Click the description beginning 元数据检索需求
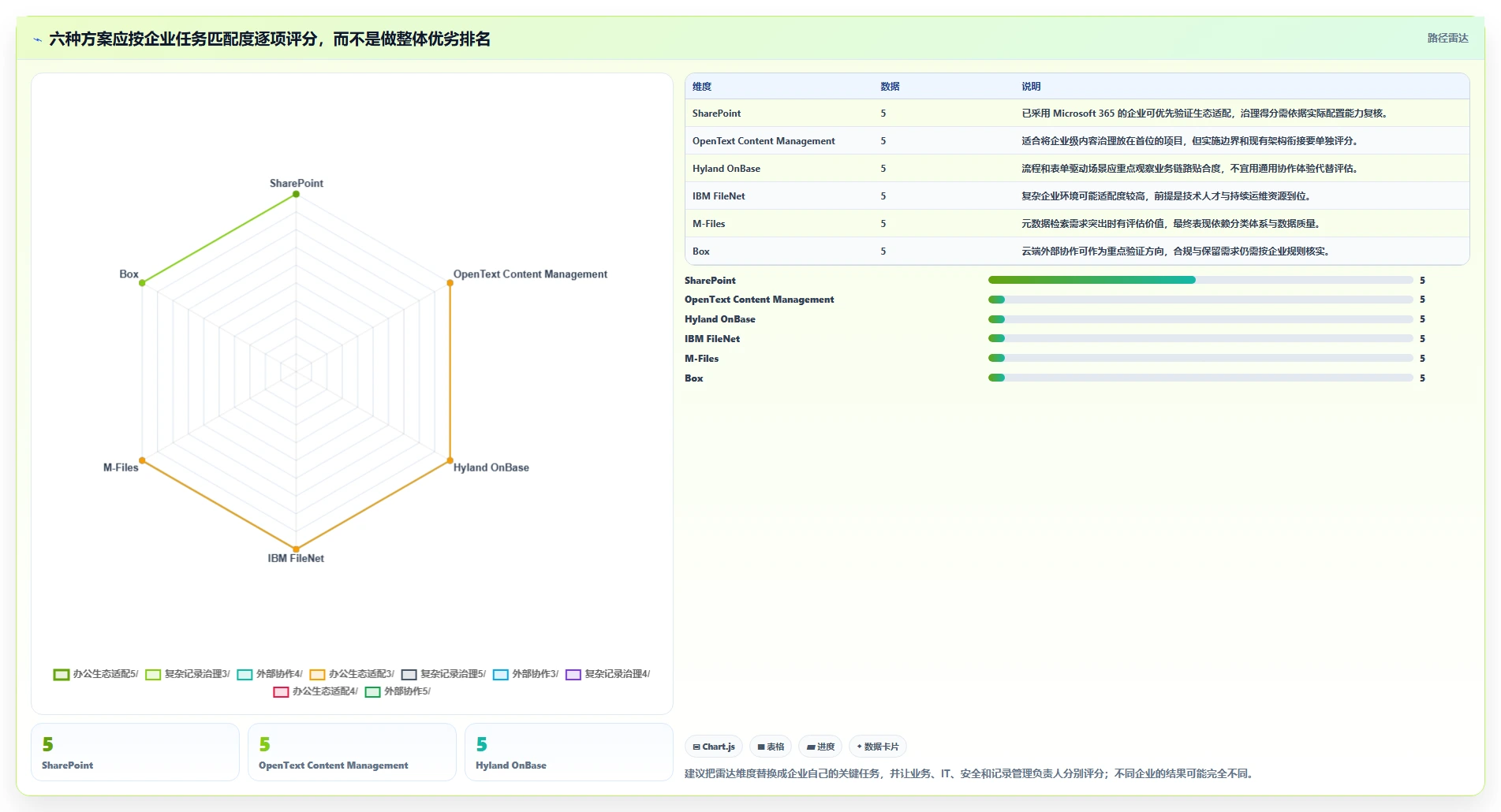 (1171, 224)
